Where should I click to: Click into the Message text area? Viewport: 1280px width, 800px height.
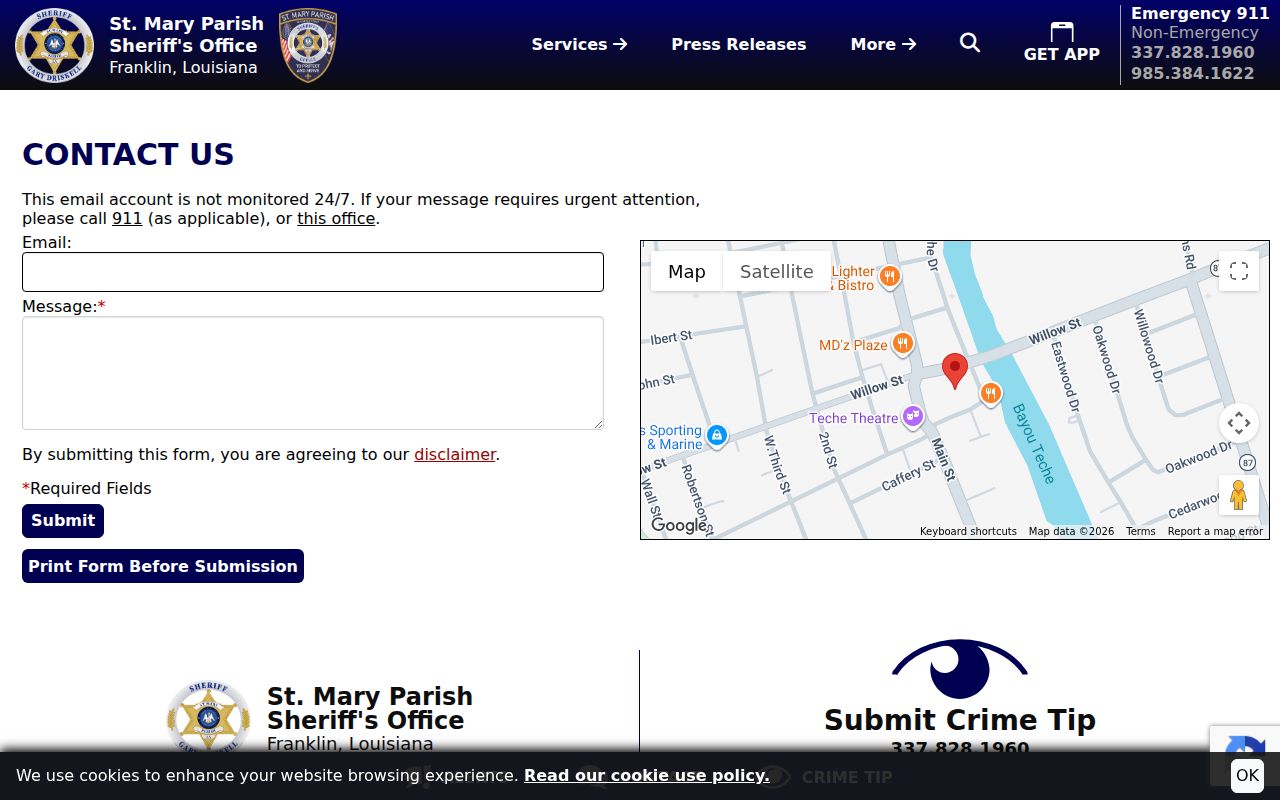point(313,373)
